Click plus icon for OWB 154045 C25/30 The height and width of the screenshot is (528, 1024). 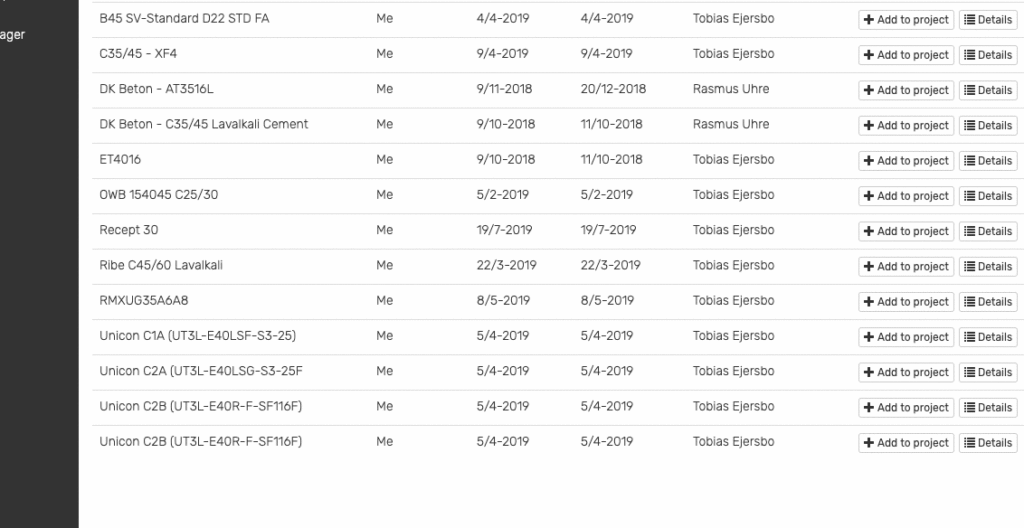[869, 196]
